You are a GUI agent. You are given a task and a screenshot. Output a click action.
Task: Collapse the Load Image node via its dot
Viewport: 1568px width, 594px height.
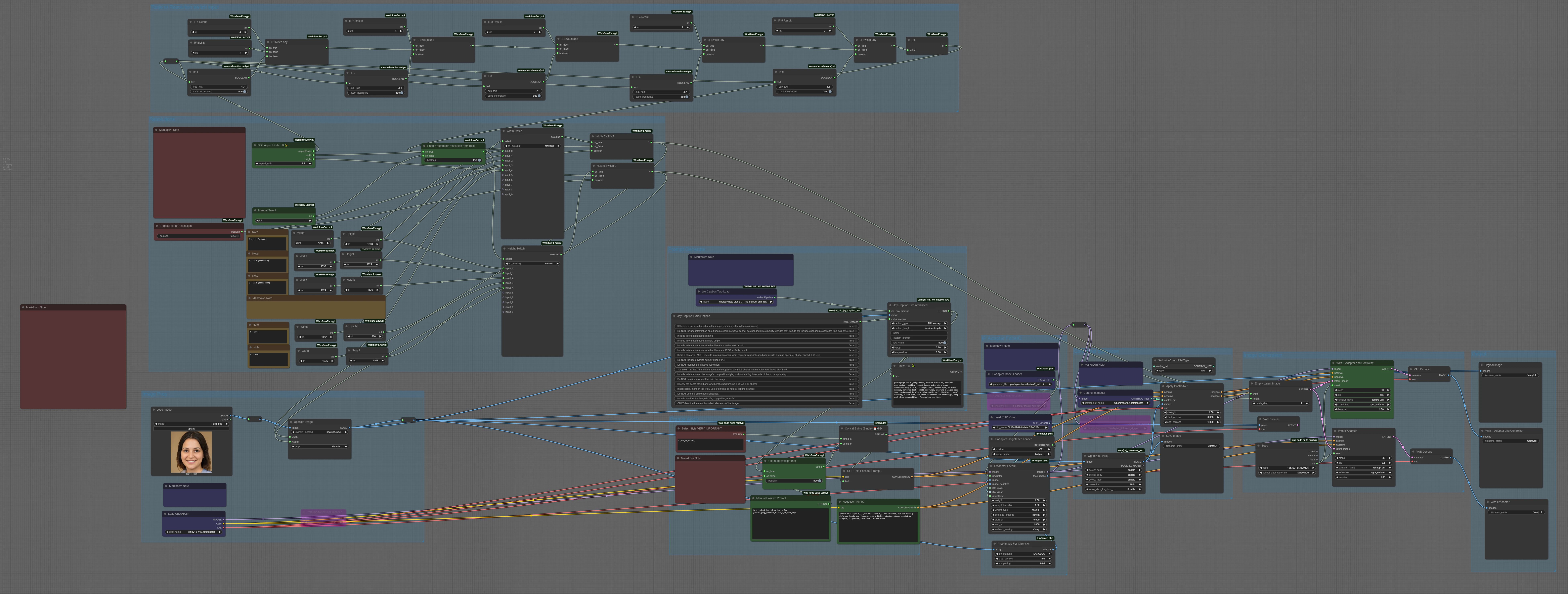[x=154, y=410]
